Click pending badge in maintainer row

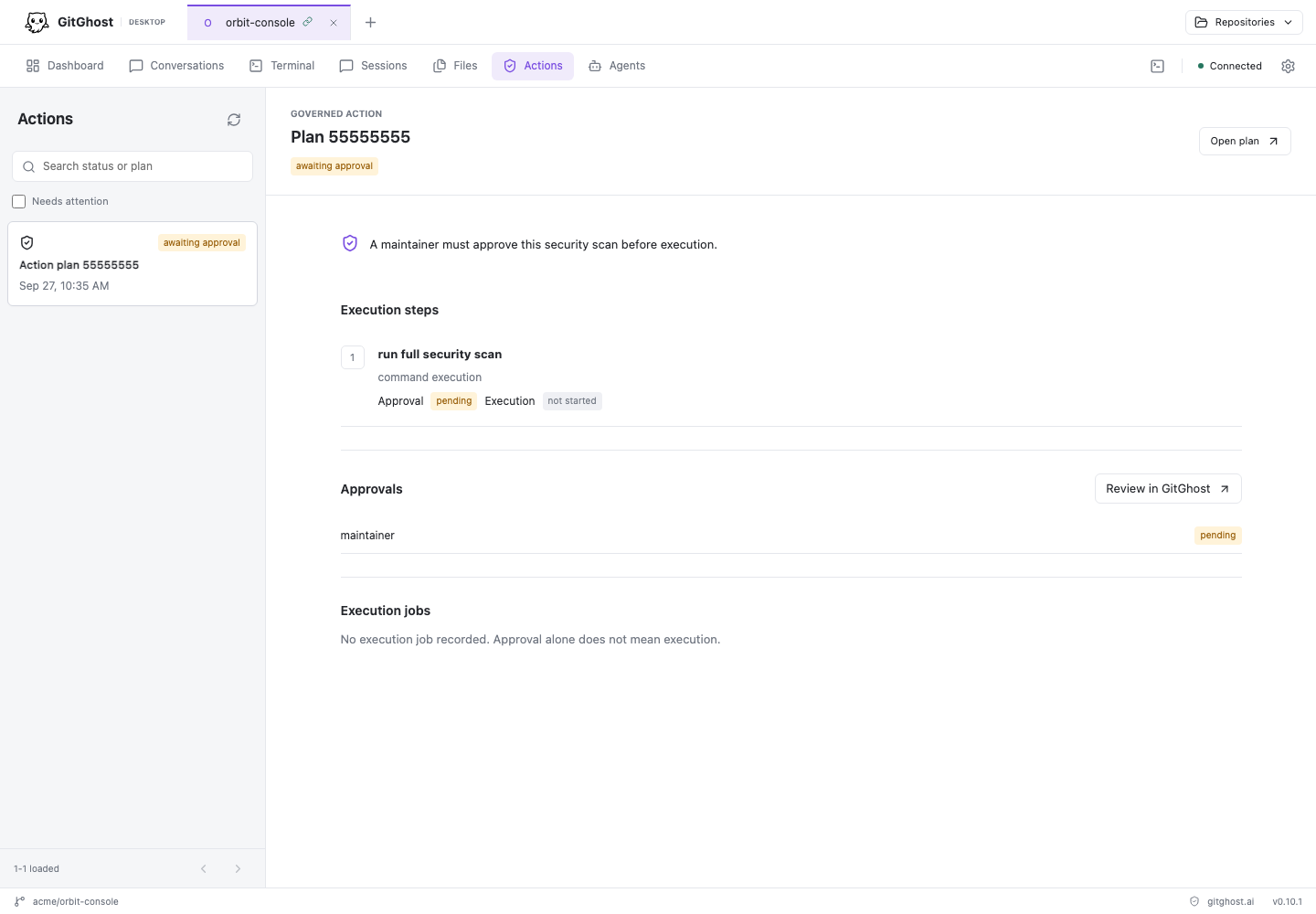click(1218, 536)
